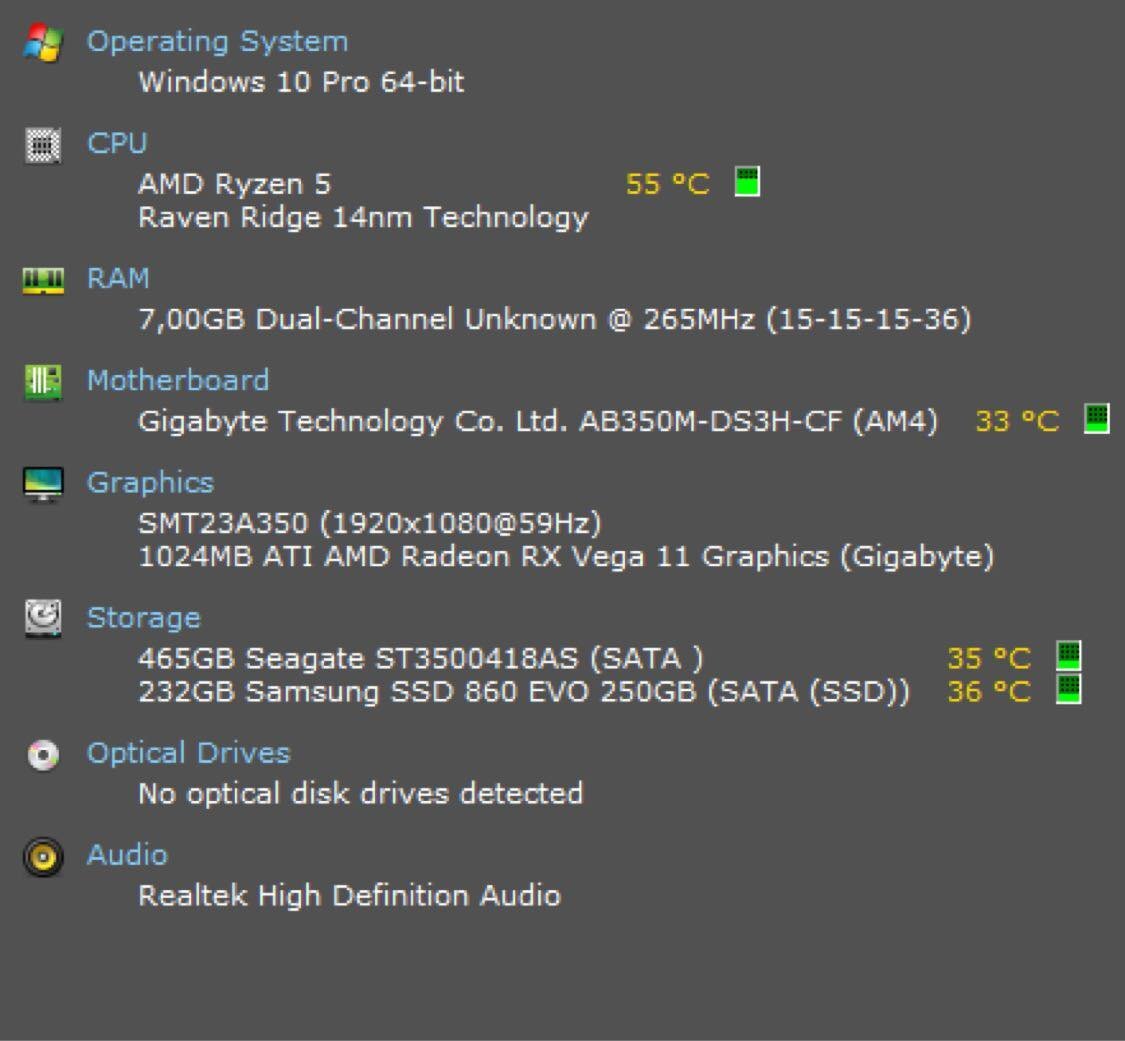Open the Graphics section heading

coord(151,483)
